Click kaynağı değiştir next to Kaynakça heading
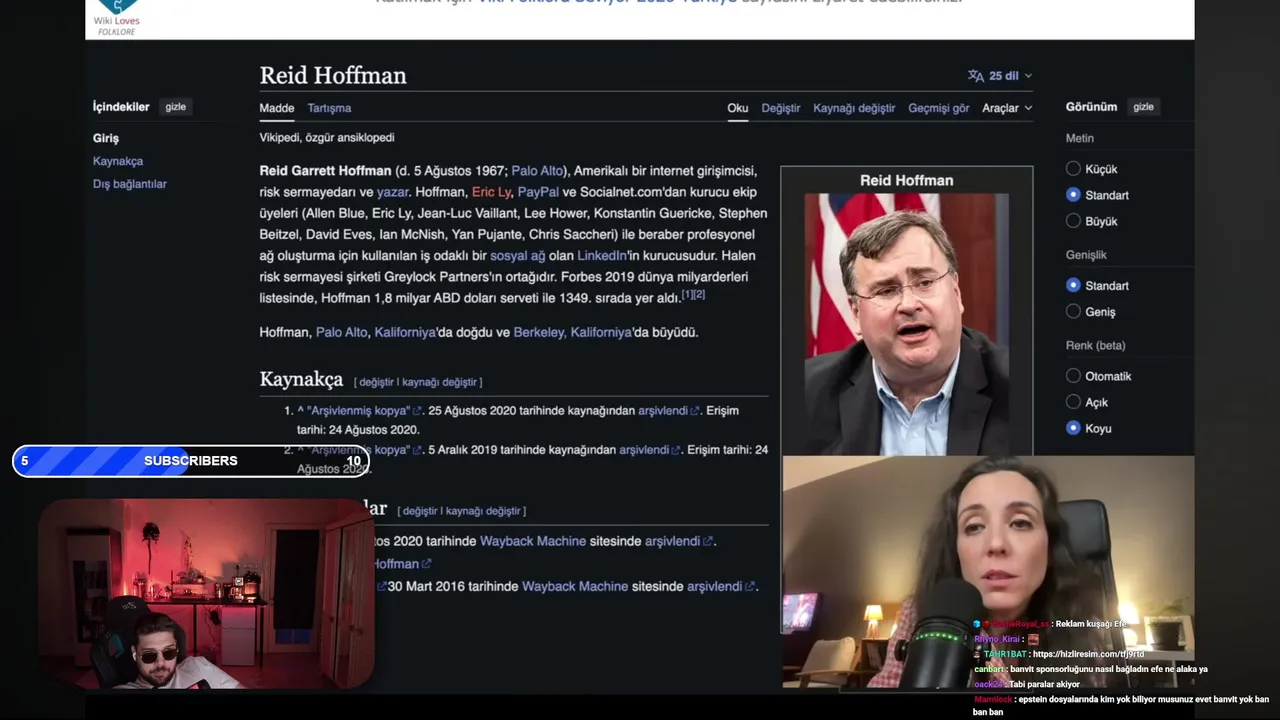Viewport: 1280px width, 720px height. pos(439,382)
